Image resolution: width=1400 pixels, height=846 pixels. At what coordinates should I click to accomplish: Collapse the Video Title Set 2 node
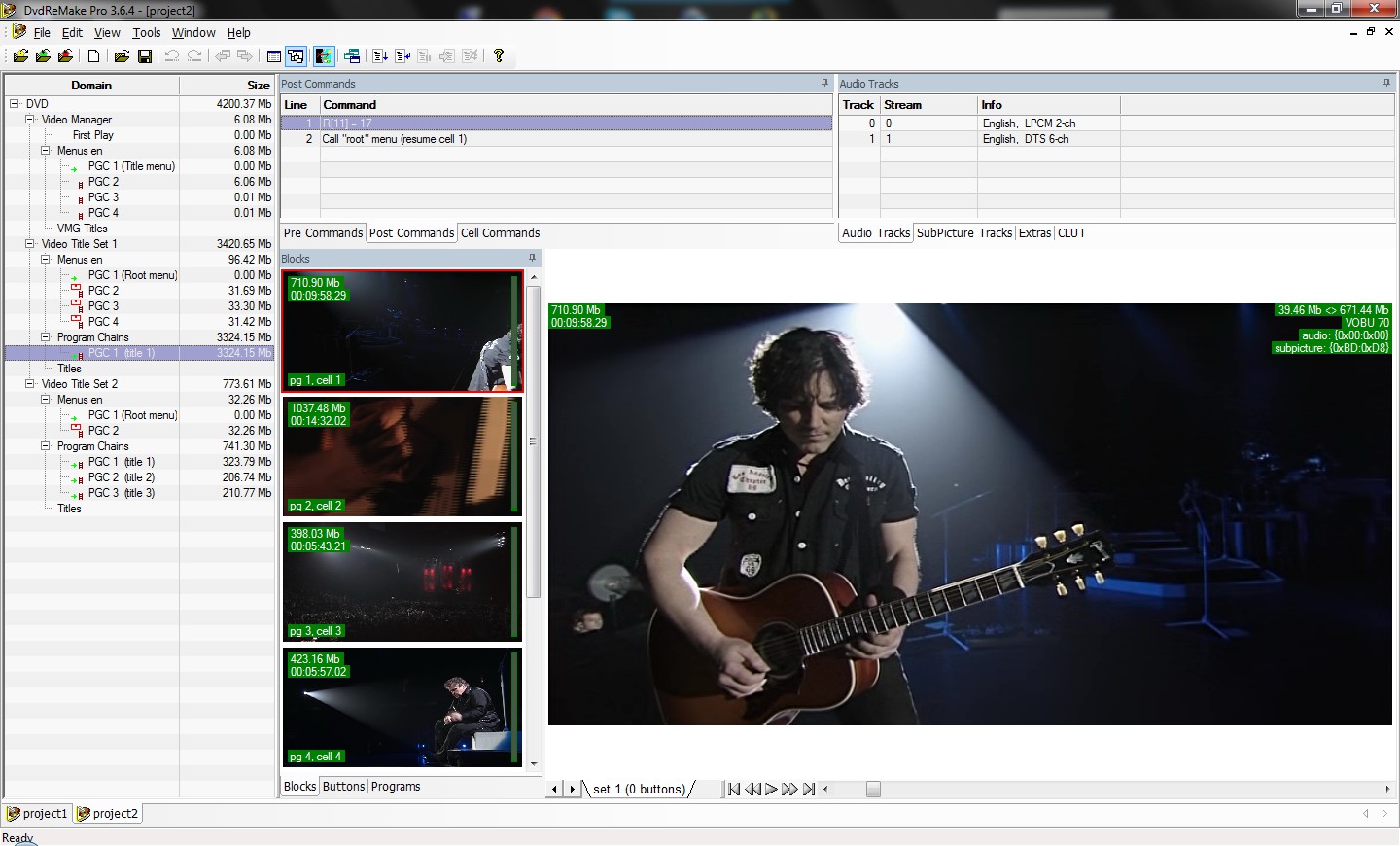(29, 384)
